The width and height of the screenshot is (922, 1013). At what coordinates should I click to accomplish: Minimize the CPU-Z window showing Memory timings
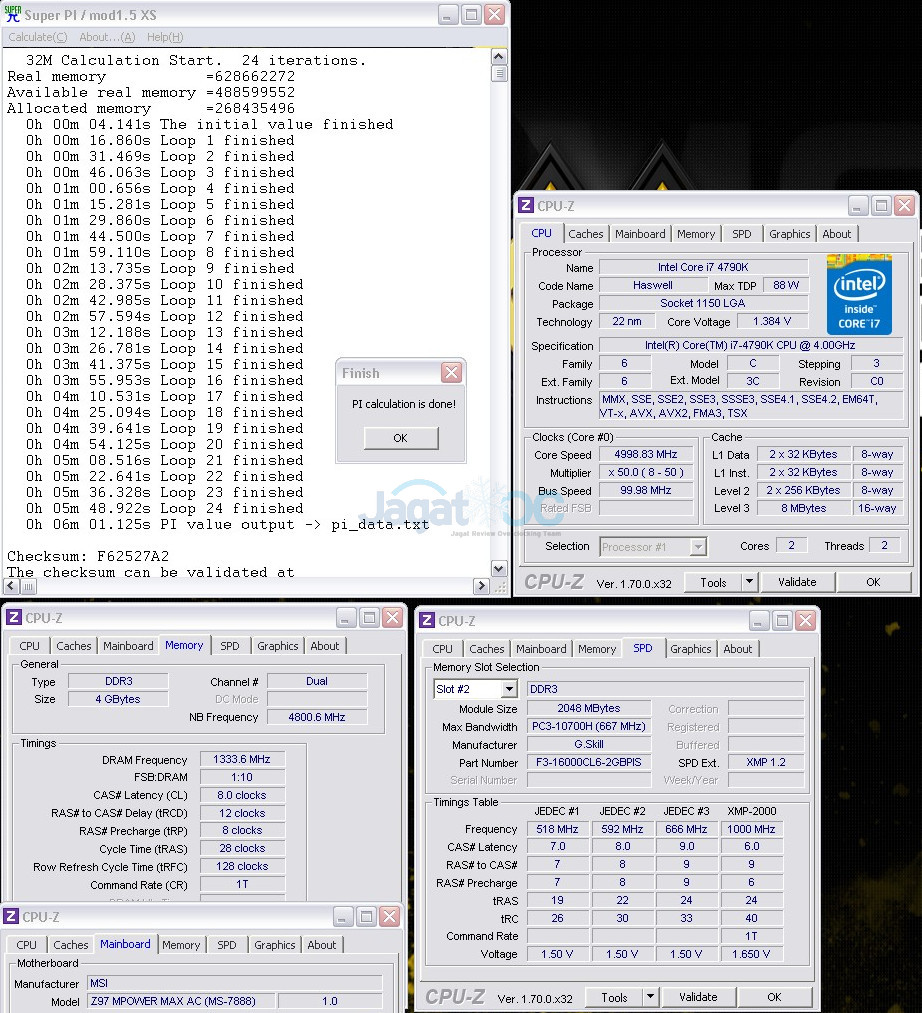(x=346, y=618)
